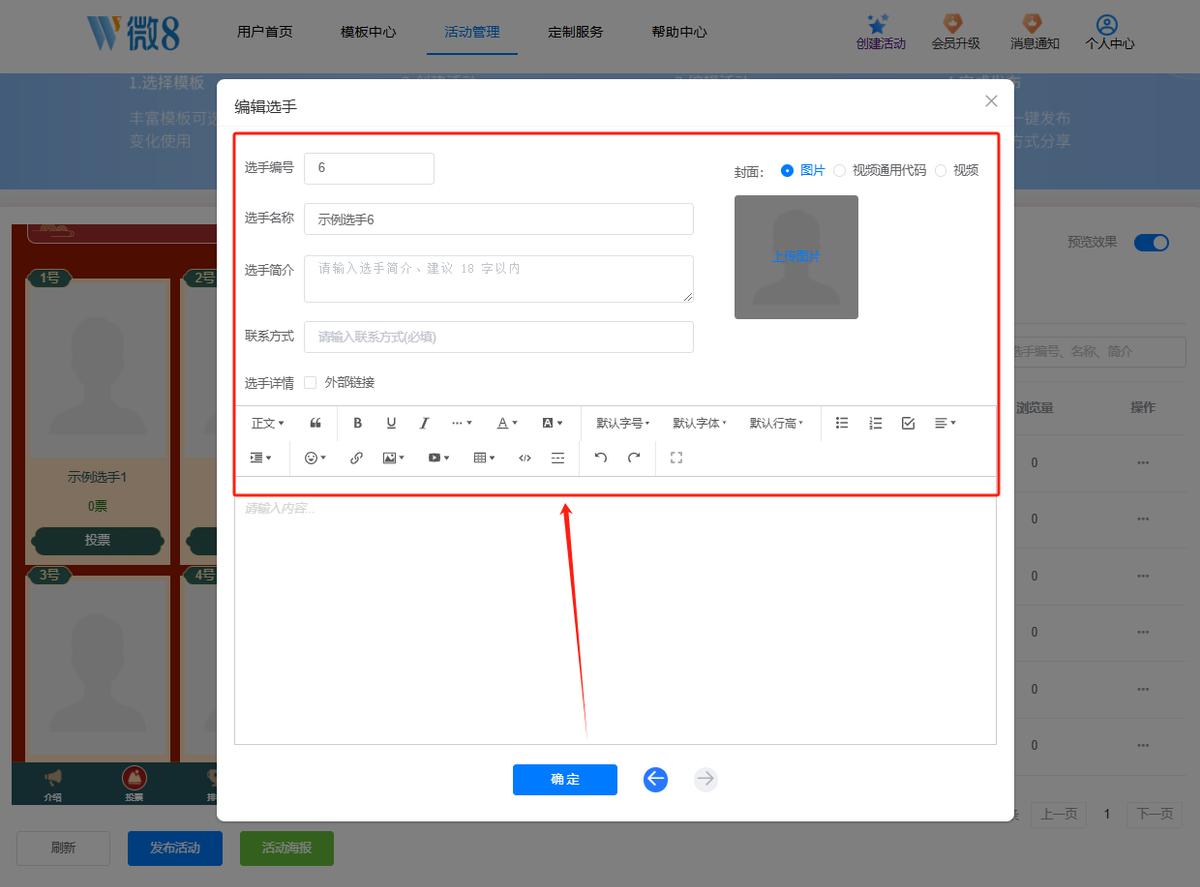Undo the last edit
Image resolution: width=1200 pixels, height=887 pixels.
pos(600,458)
